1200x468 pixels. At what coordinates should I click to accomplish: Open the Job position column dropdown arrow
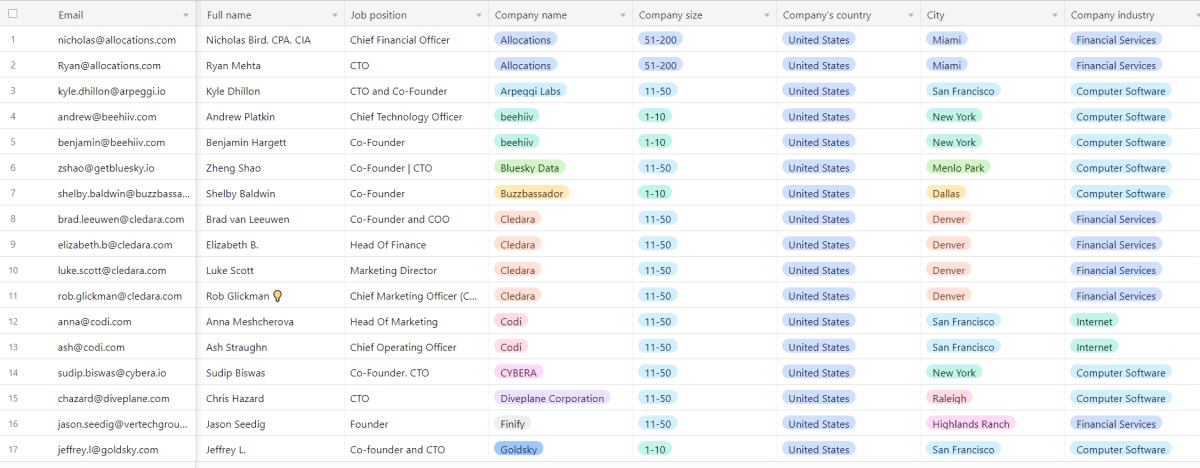click(477, 15)
